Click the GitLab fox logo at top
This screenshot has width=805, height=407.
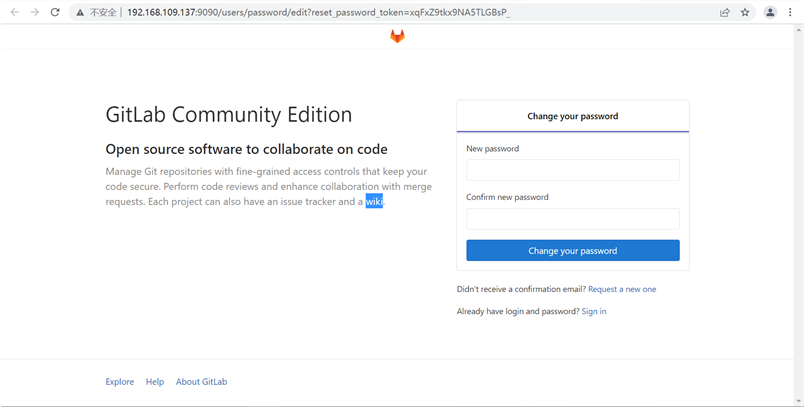pyautogui.click(x=397, y=36)
